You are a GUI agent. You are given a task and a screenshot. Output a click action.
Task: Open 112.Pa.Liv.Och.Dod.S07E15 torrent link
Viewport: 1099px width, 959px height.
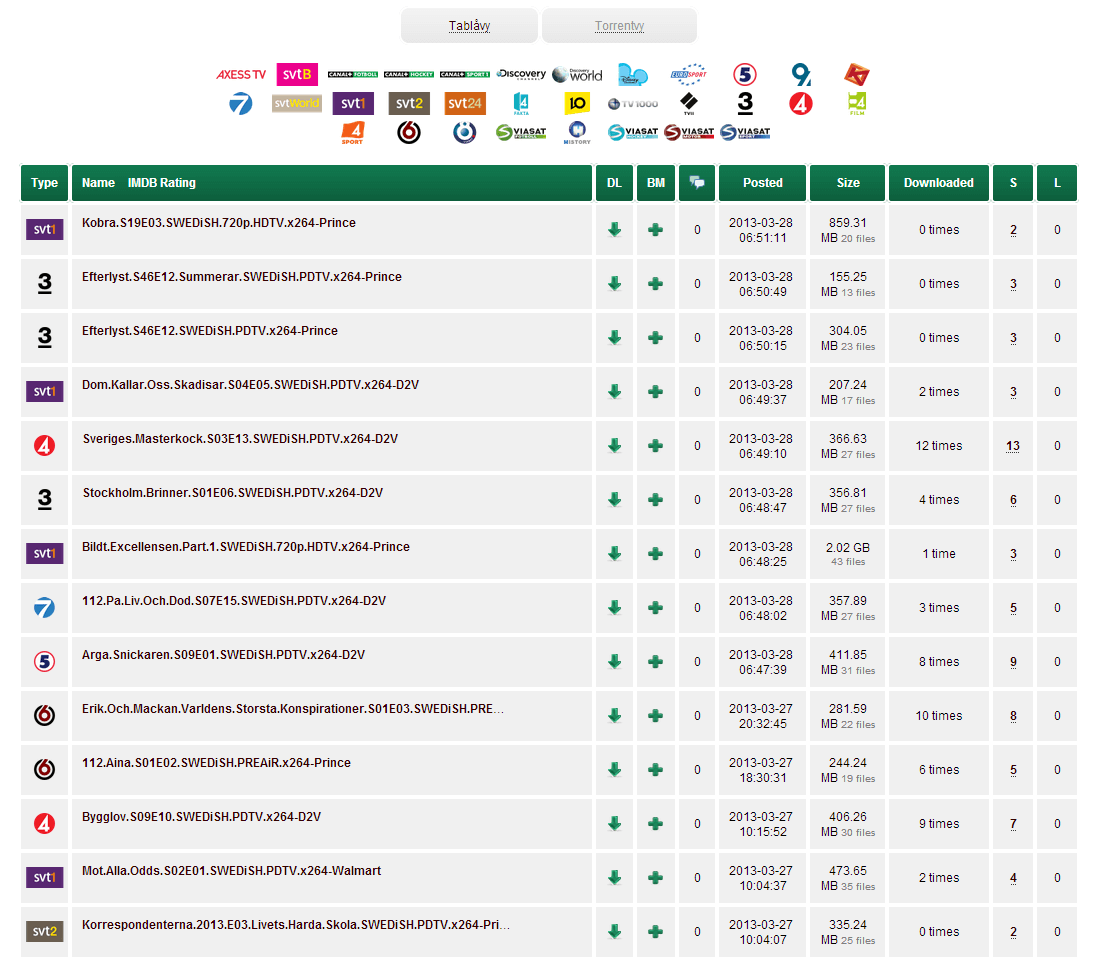tap(233, 601)
